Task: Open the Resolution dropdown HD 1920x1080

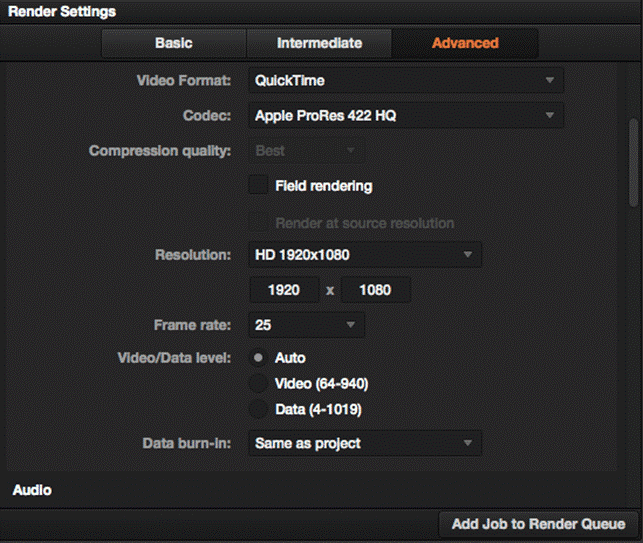Action: [x=364, y=255]
